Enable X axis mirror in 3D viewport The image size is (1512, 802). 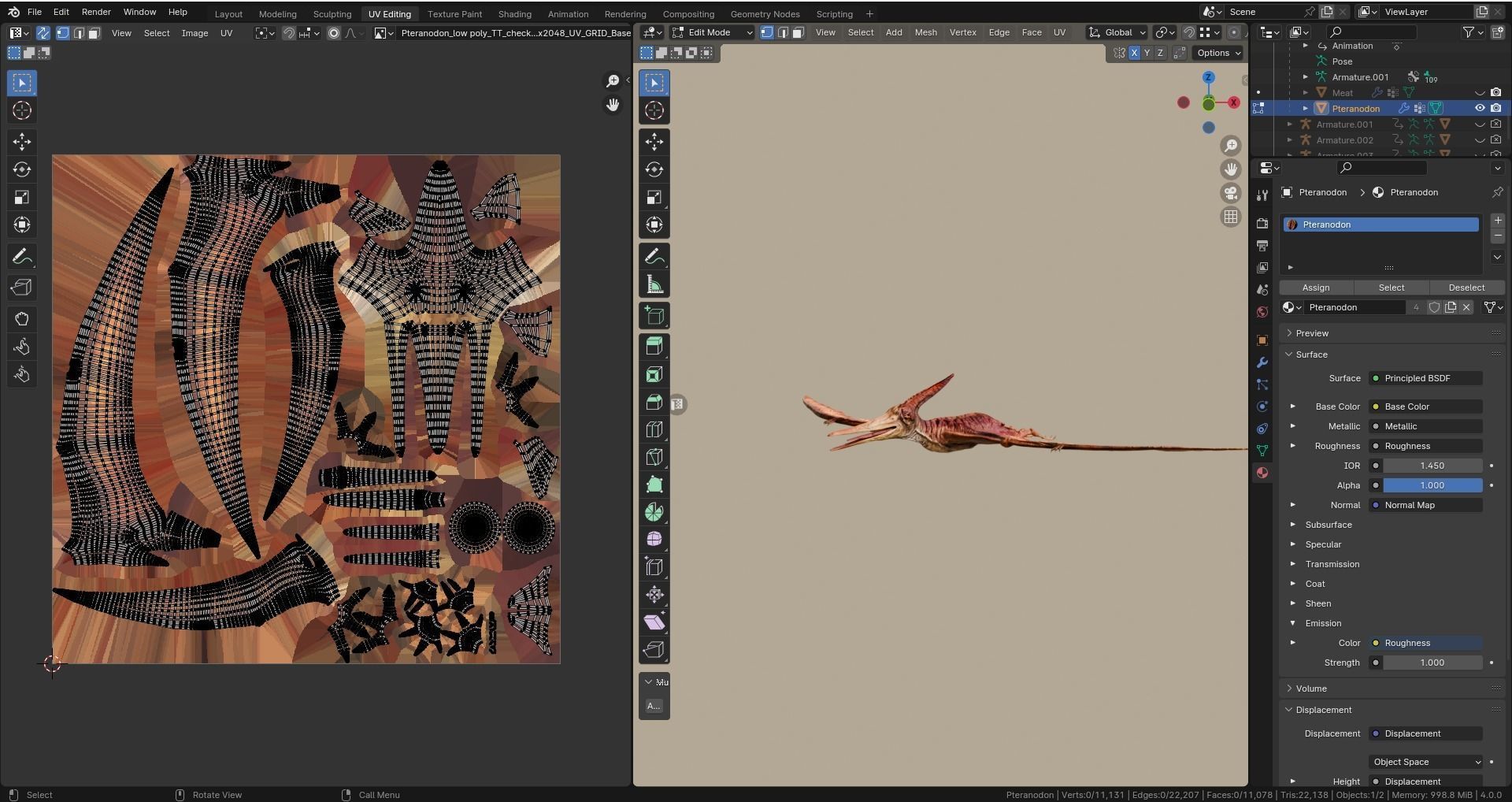click(1134, 53)
